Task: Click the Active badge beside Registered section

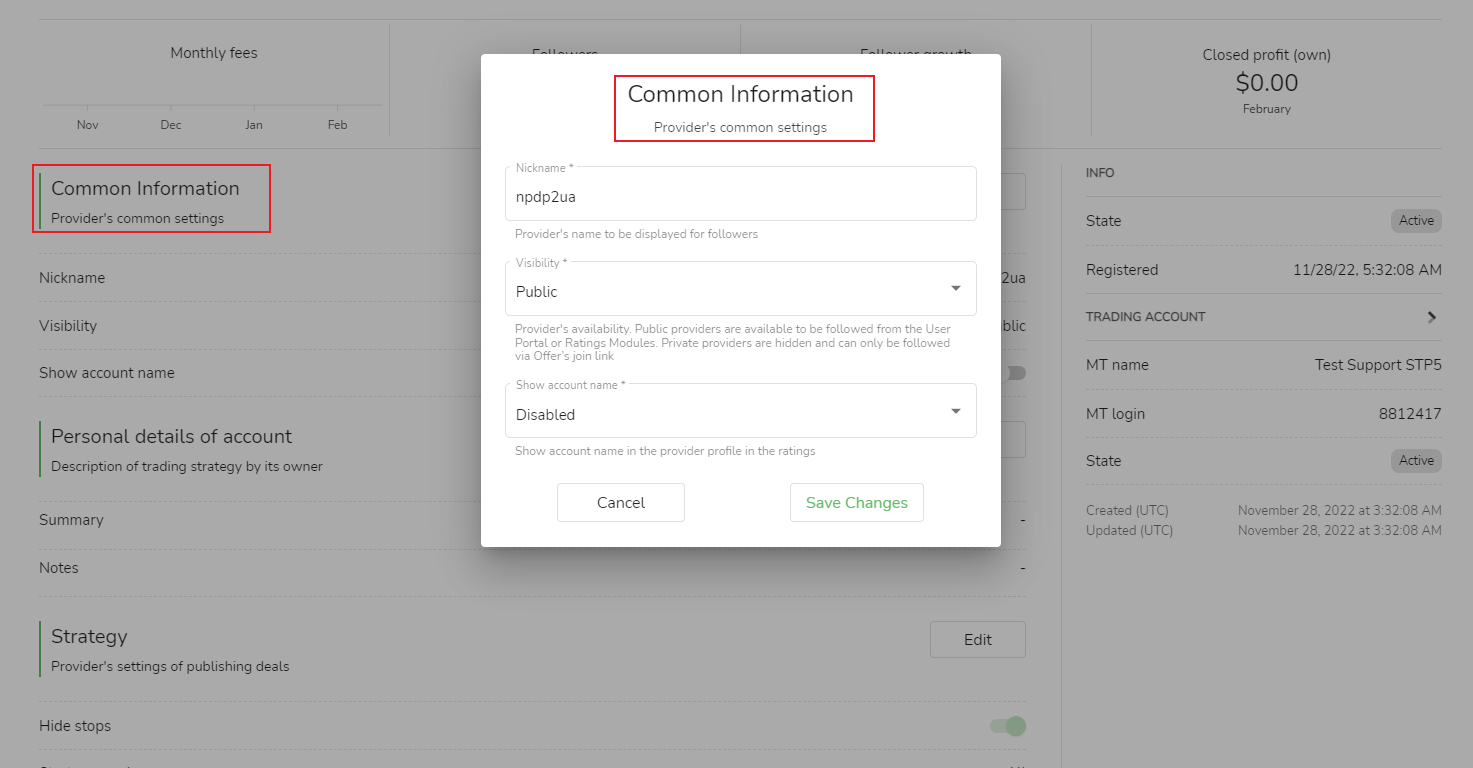Action: coord(1415,221)
